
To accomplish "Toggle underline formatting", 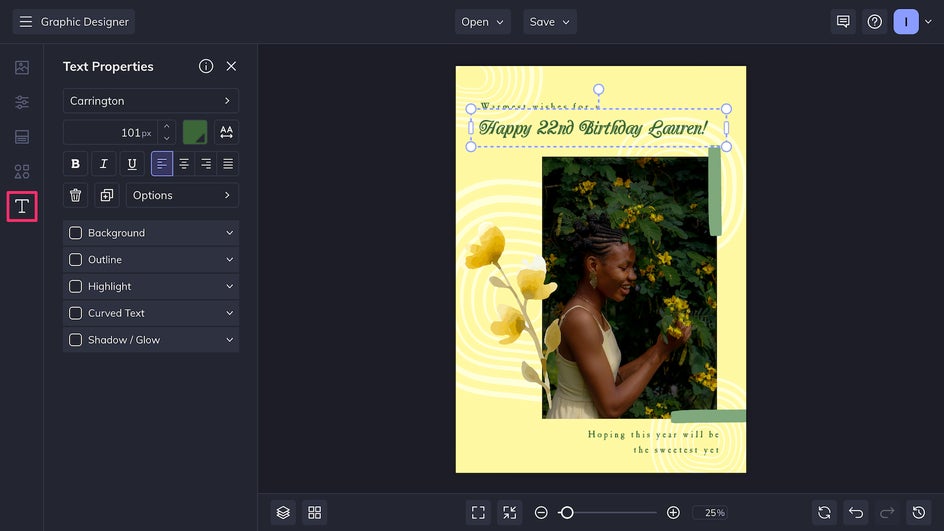I will pos(132,164).
